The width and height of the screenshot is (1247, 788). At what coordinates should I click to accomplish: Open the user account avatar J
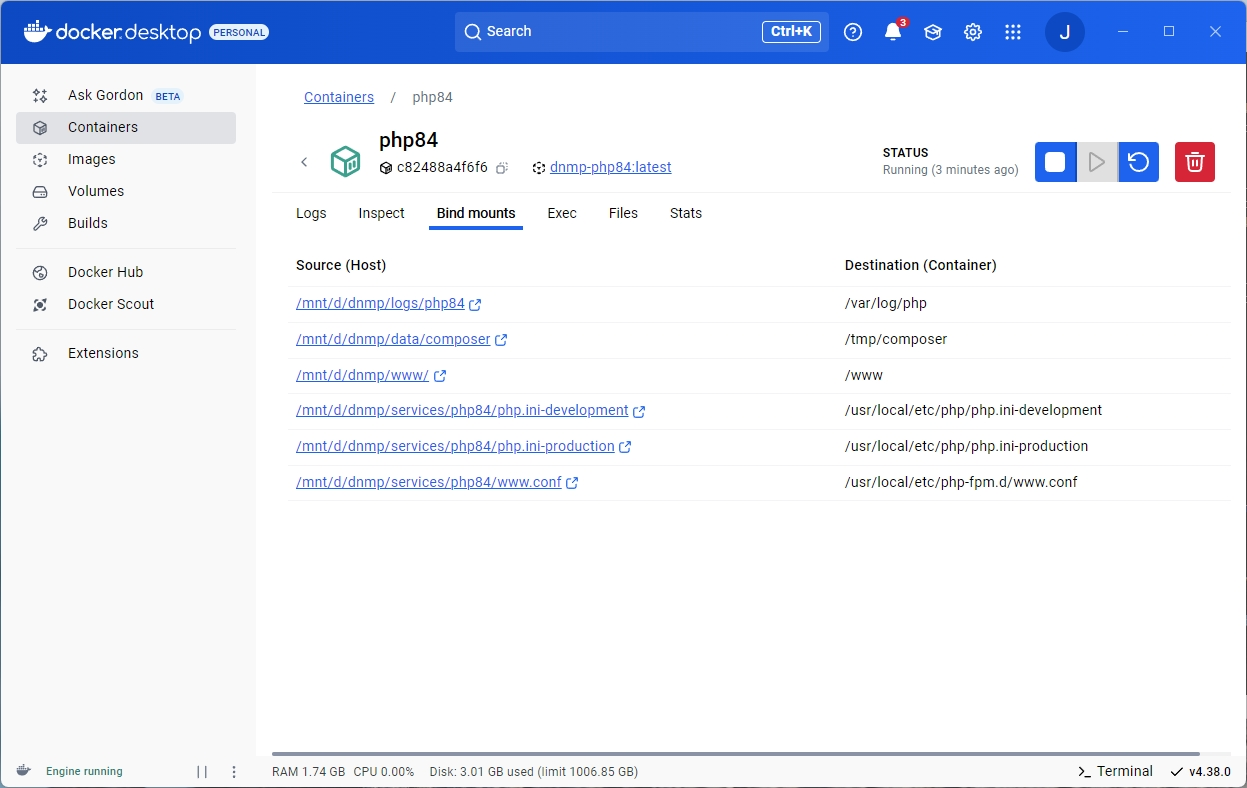(x=1065, y=32)
